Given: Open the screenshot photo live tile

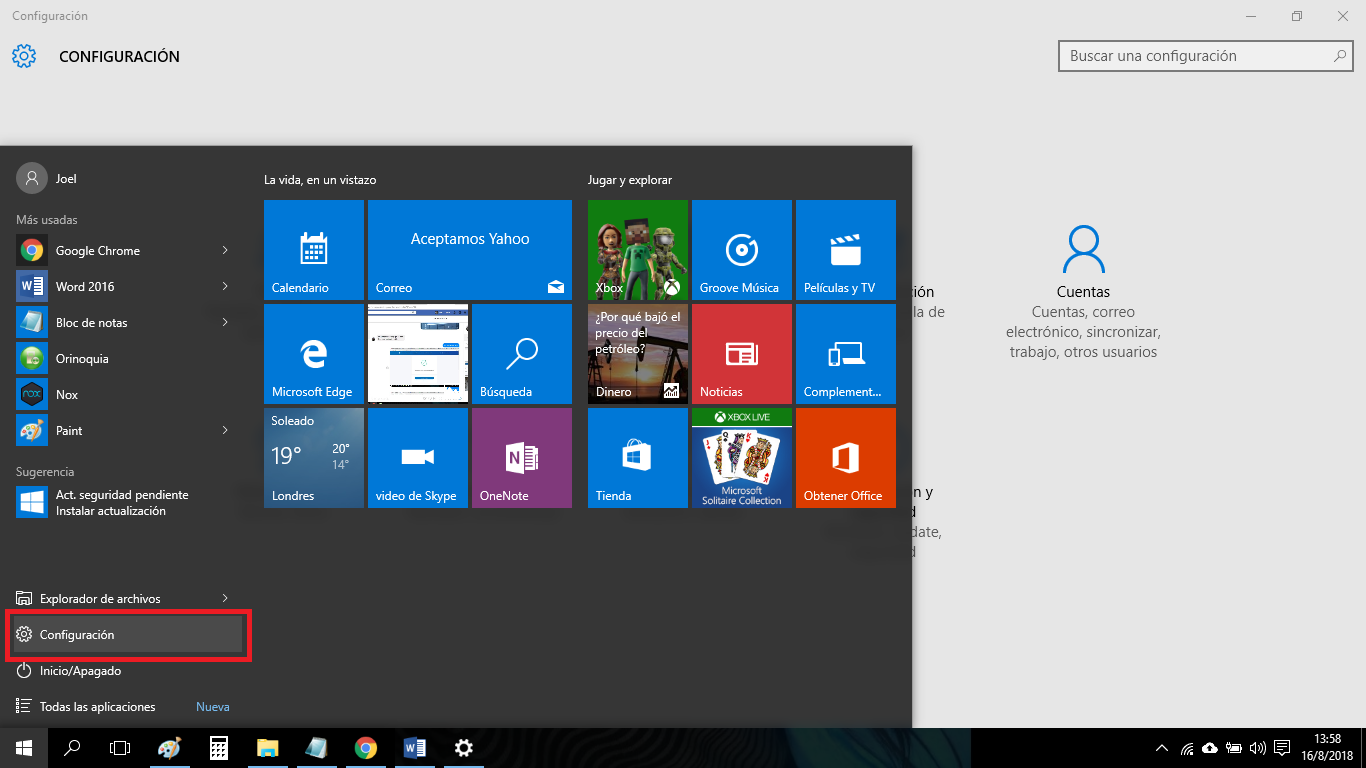Looking at the screenshot, I should click(418, 354).
